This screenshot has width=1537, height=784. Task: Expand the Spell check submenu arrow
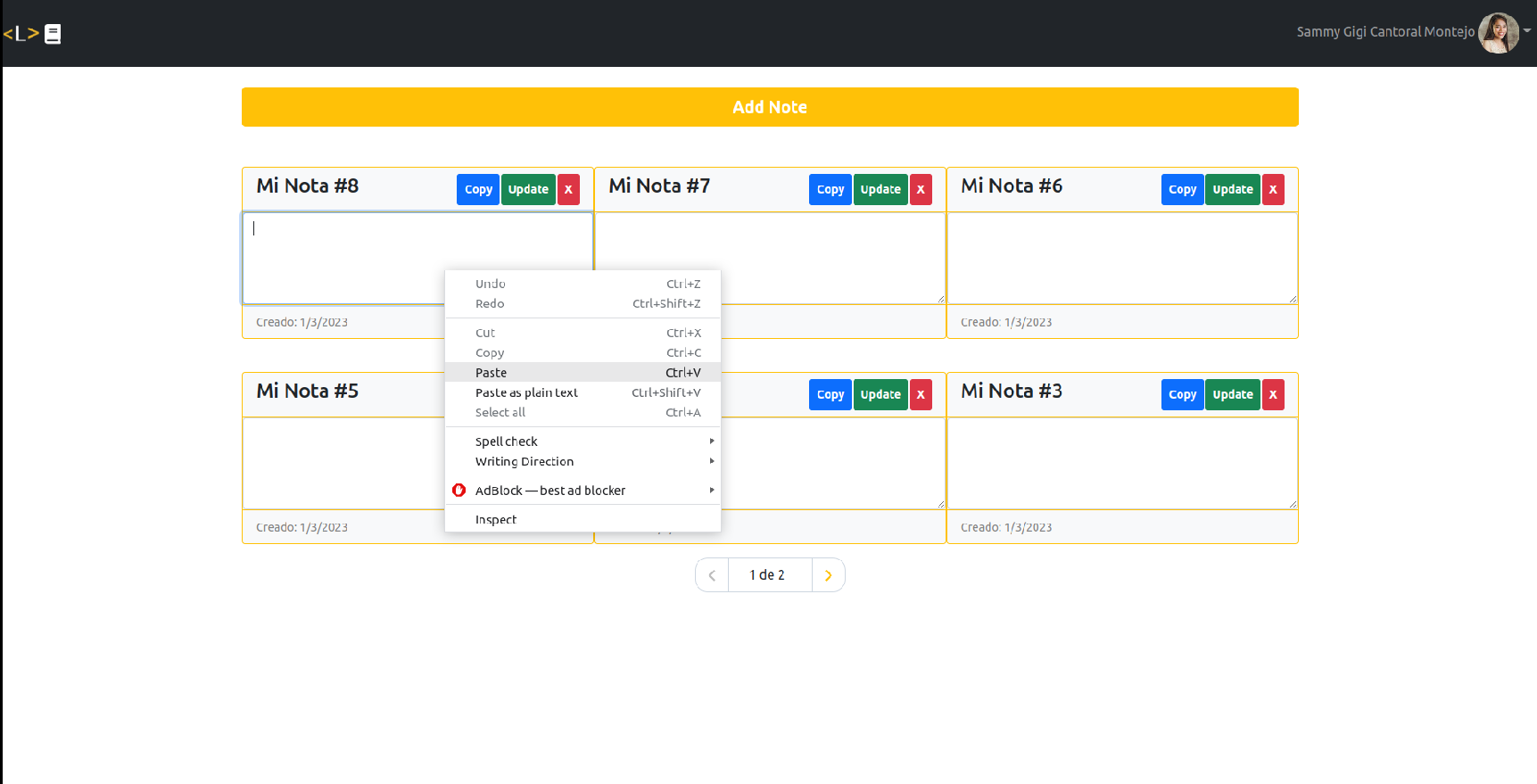(712, 442)
